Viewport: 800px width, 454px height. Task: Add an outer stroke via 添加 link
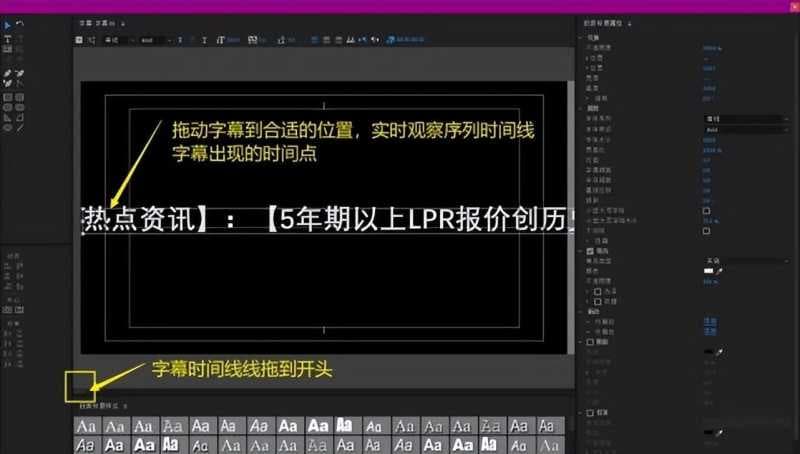point(710,331)
